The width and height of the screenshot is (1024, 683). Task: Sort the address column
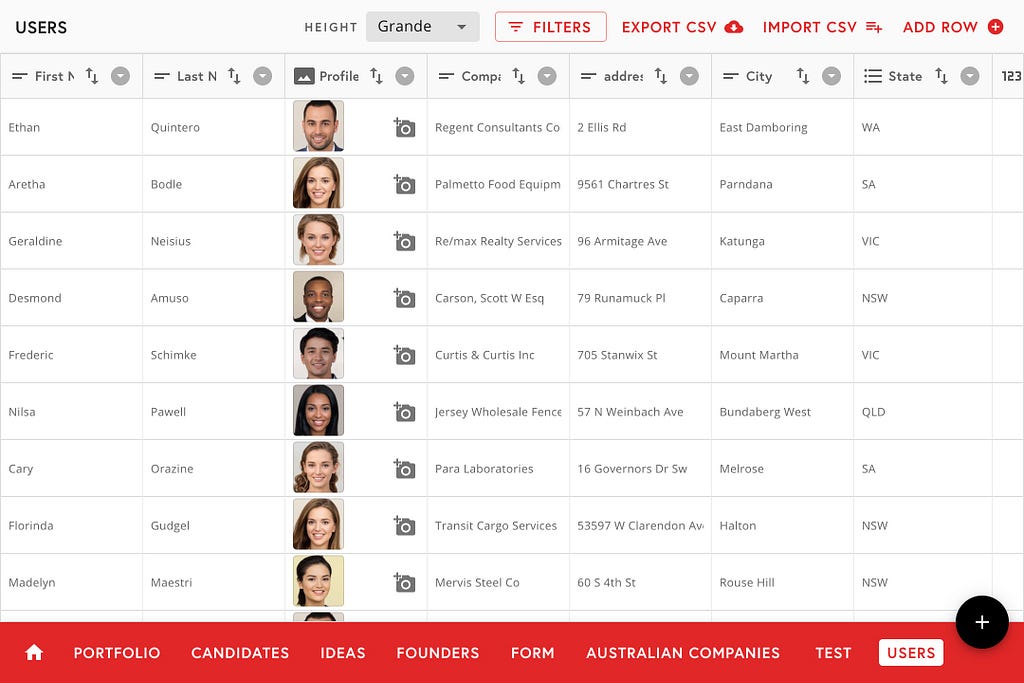point(661,76)
